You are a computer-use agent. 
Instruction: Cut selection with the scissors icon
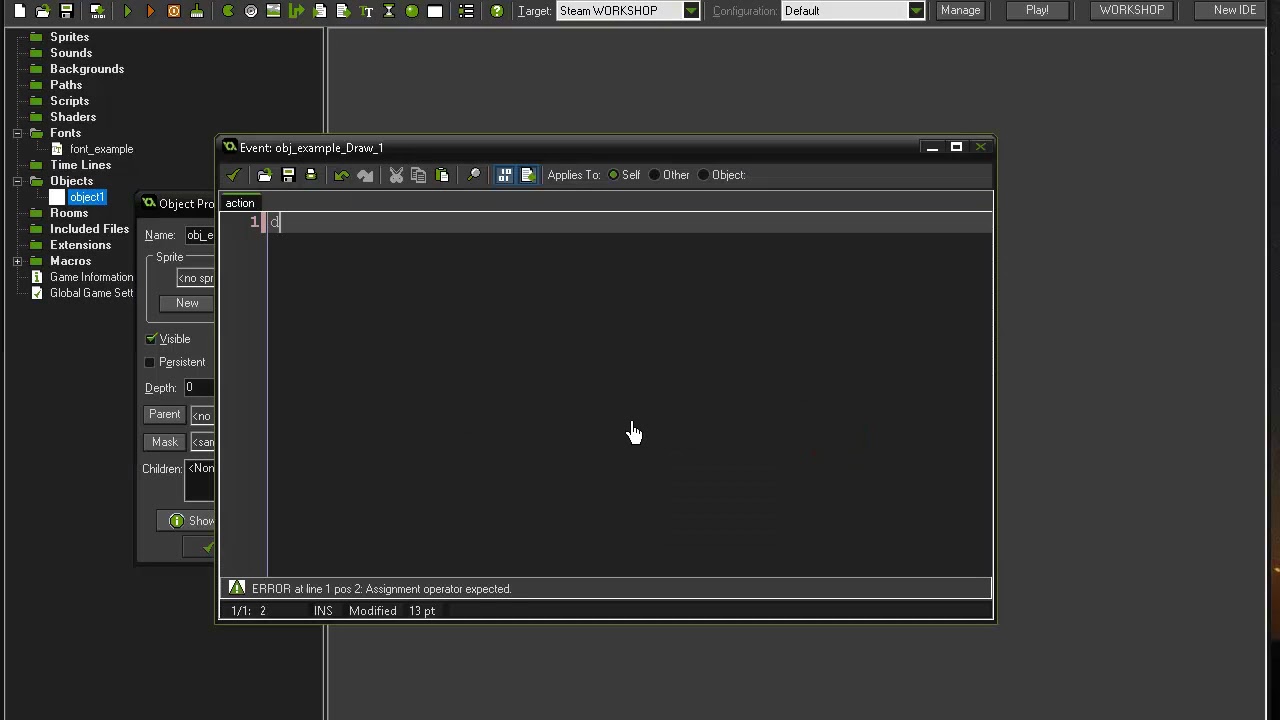click(396, 175)
